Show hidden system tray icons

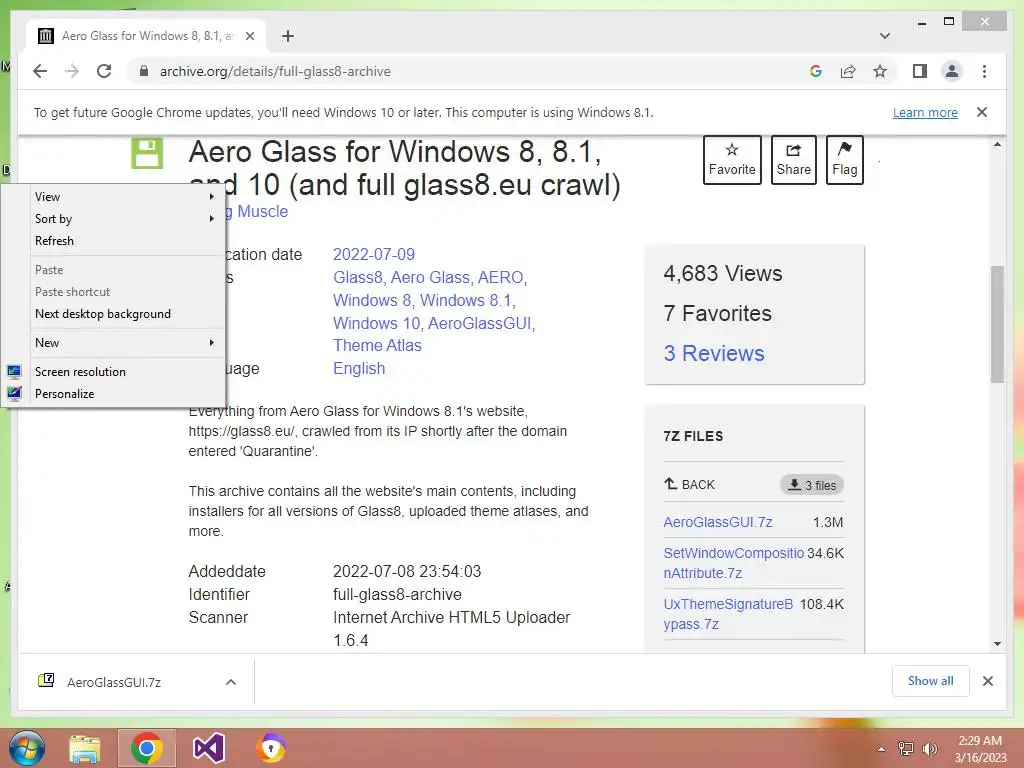click(881, 749)
